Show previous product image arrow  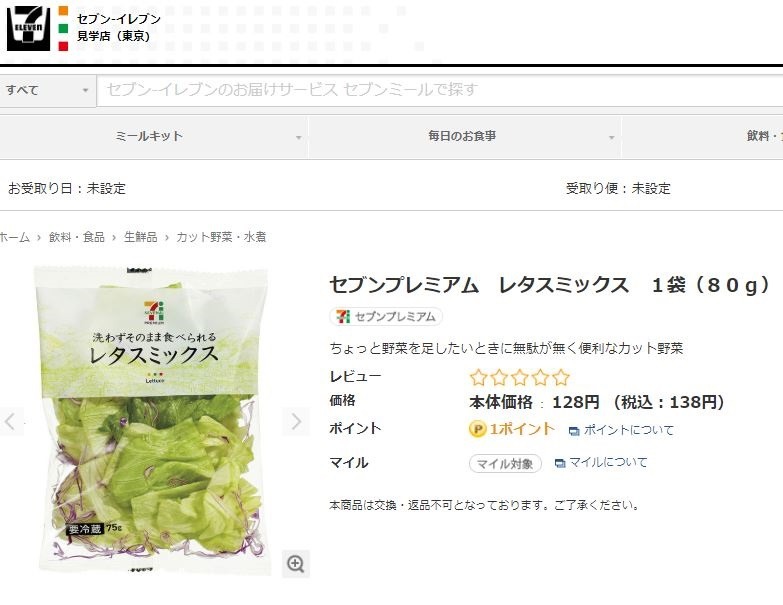[10, 422]
